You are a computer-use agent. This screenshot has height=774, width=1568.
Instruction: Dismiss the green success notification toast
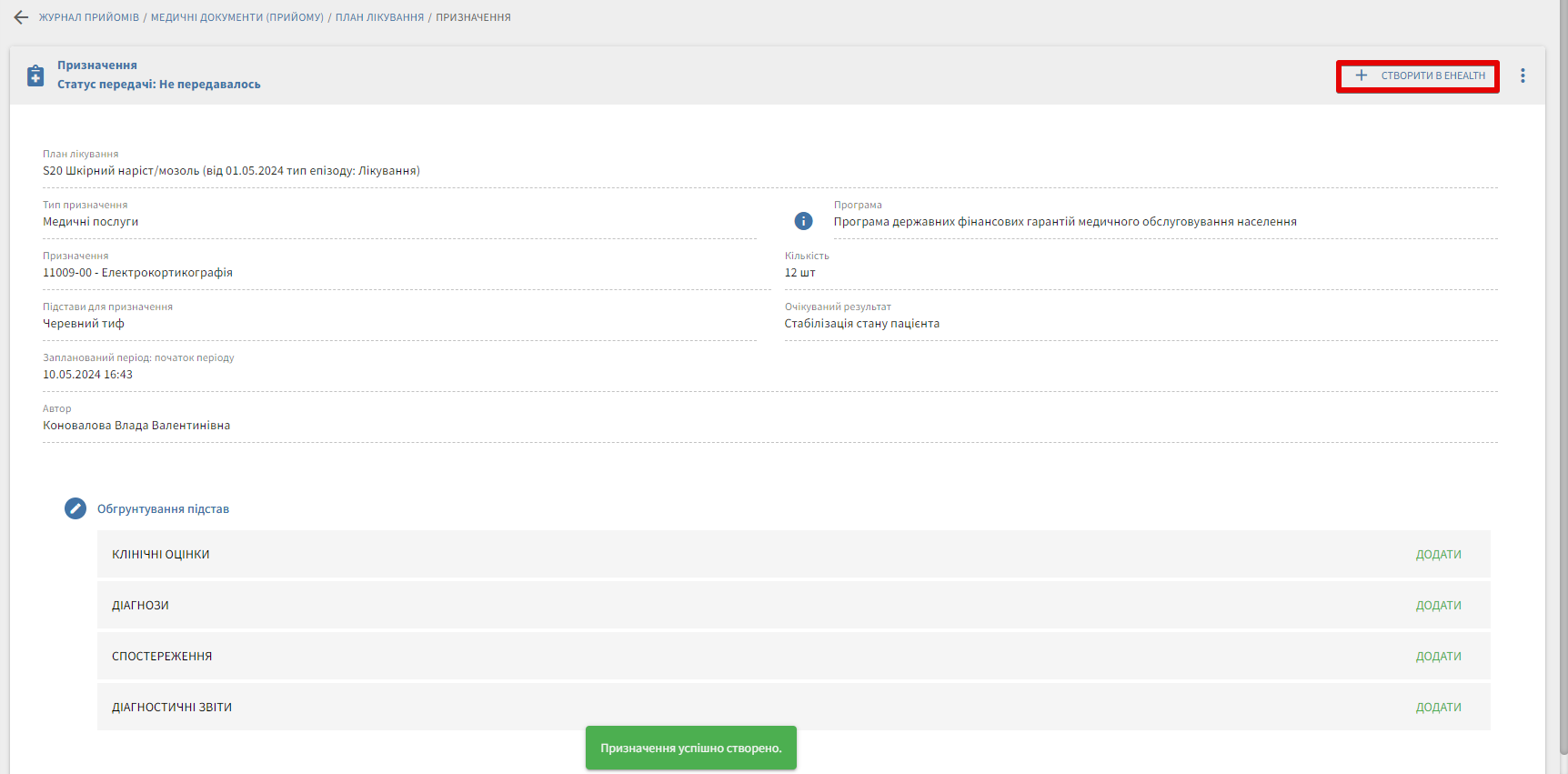690,748
